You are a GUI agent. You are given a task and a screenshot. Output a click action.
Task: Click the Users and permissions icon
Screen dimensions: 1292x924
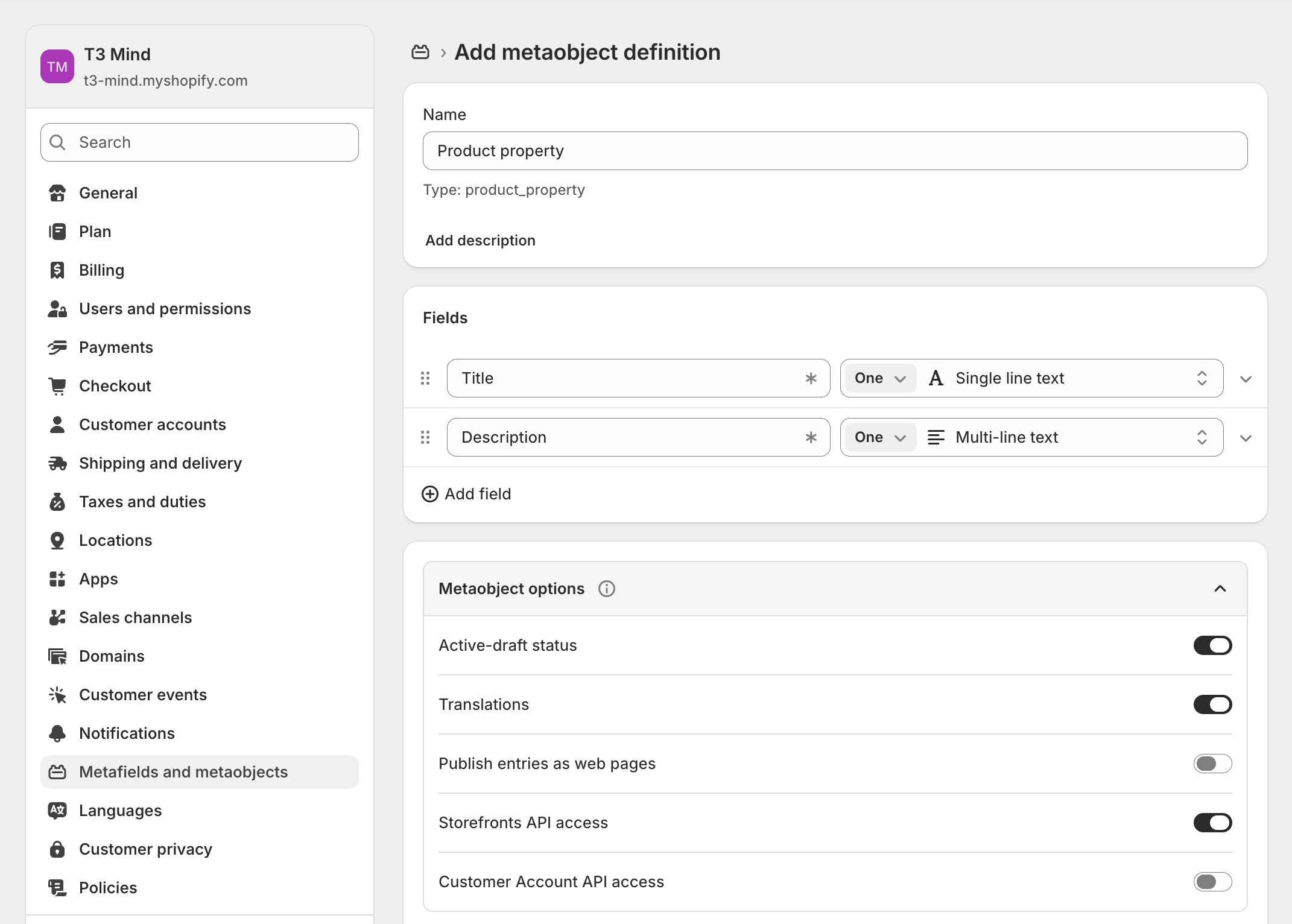pyautogui.click(x=57, y=309)
